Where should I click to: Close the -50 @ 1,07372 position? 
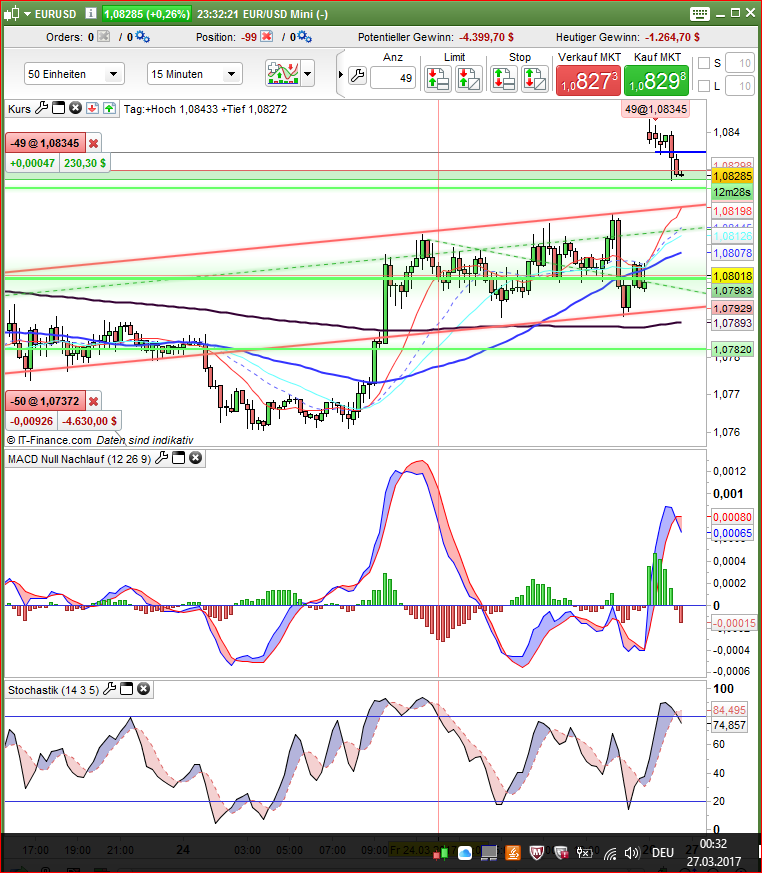pos(94,401)
